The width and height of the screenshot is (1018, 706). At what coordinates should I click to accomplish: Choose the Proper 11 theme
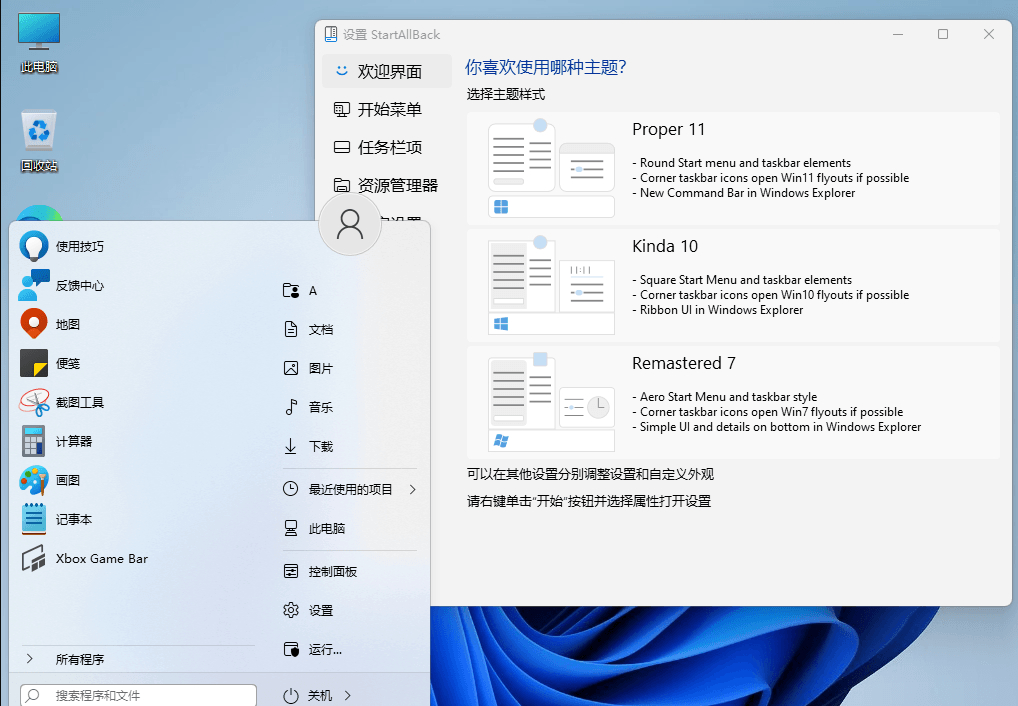(733, 168)
